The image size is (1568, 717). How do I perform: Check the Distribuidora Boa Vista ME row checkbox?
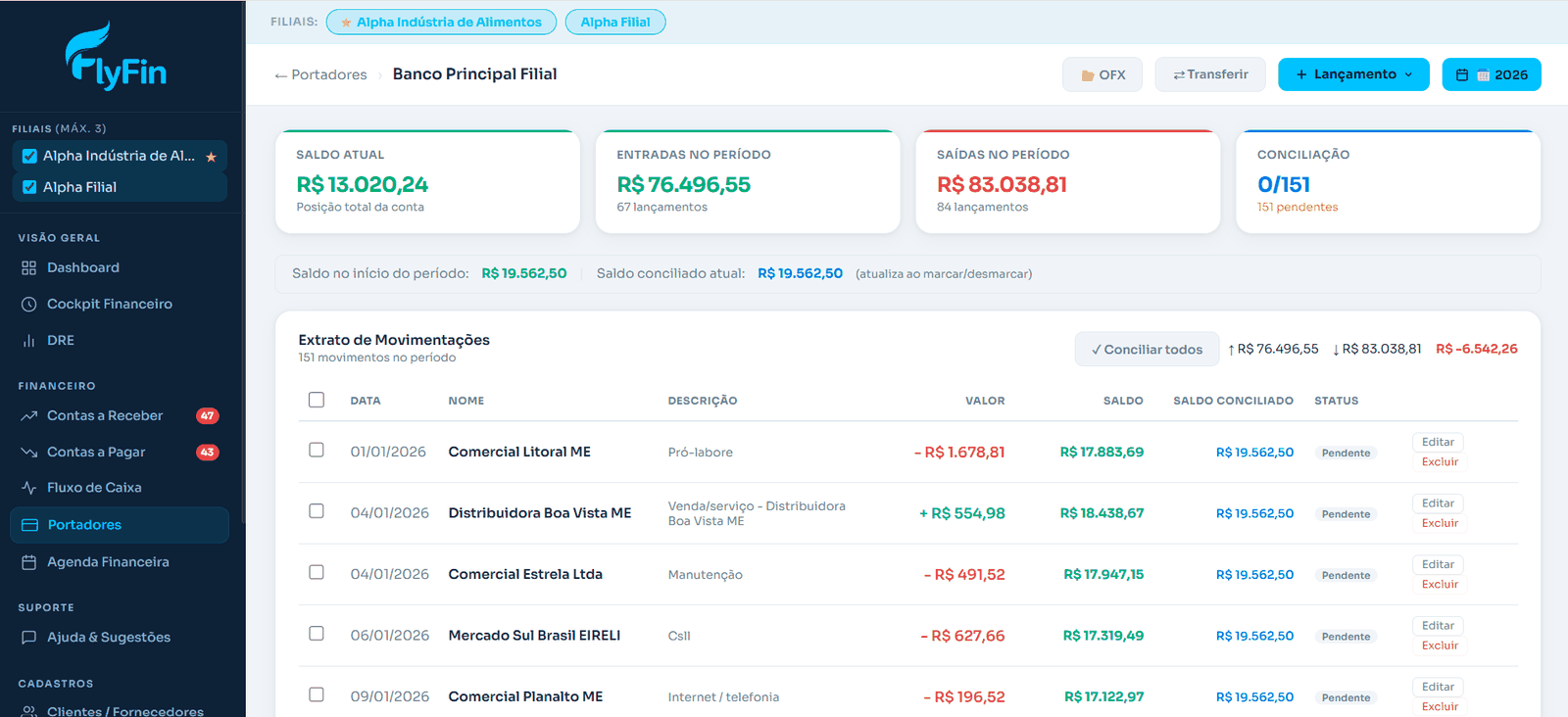click(x=317, y=511)
